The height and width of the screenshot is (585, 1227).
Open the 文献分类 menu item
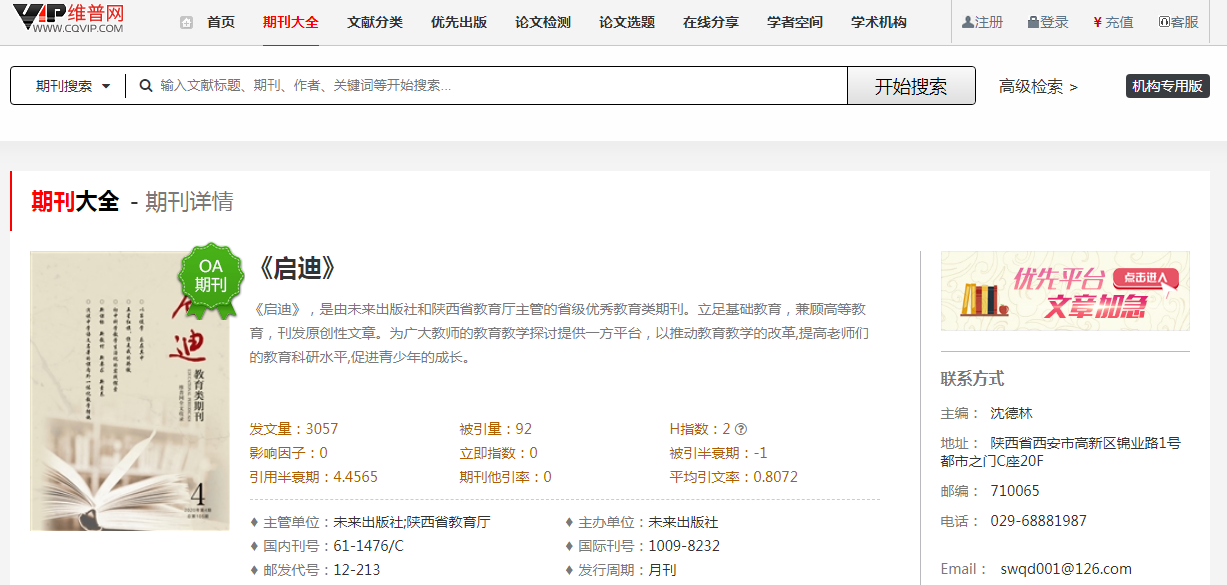pyautogui.click(x=374, y=22)
